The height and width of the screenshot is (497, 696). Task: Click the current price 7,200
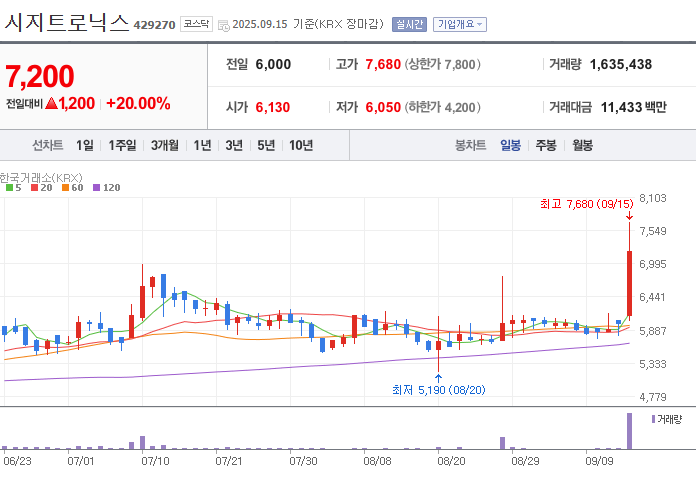tap(40, 76)
